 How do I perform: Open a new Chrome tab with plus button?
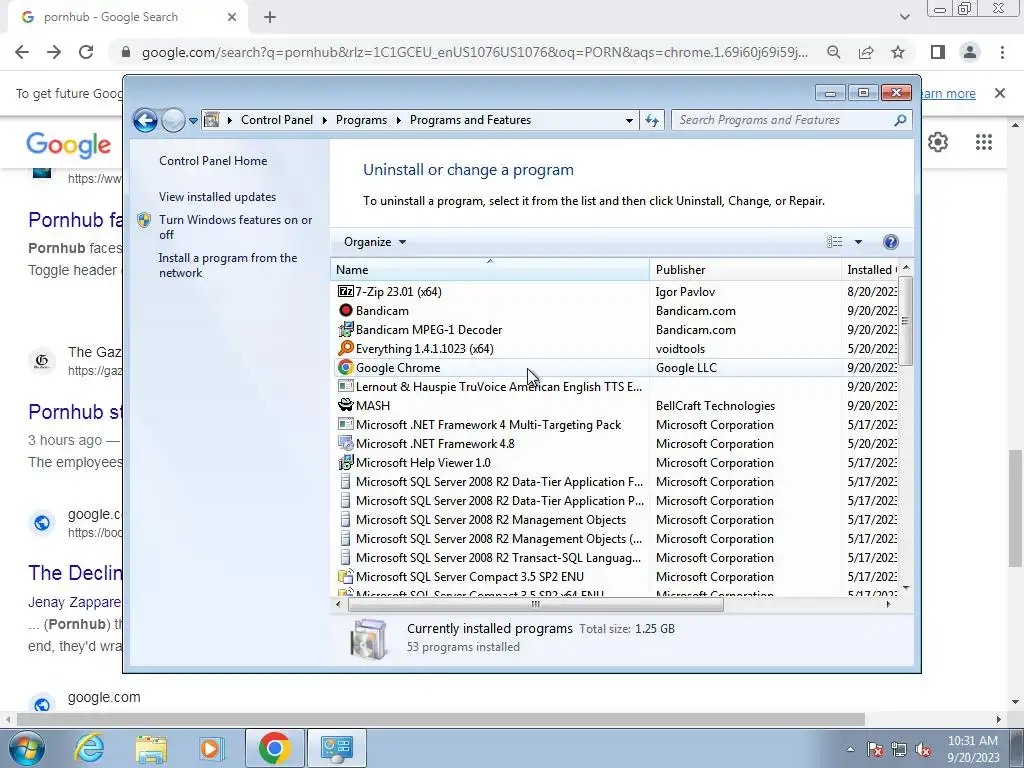[270, 18]
